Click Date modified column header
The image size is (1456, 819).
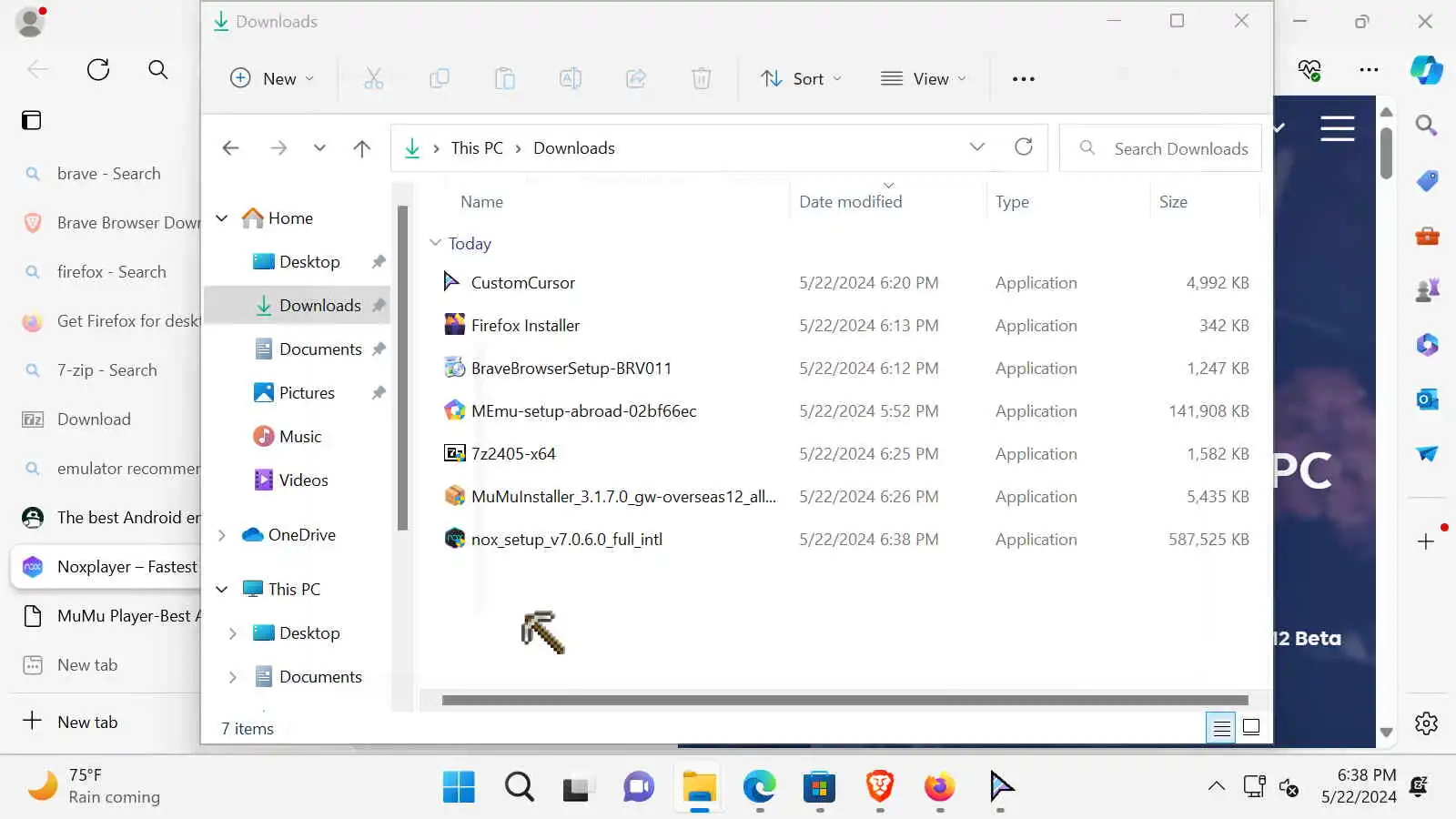[851, 202]
